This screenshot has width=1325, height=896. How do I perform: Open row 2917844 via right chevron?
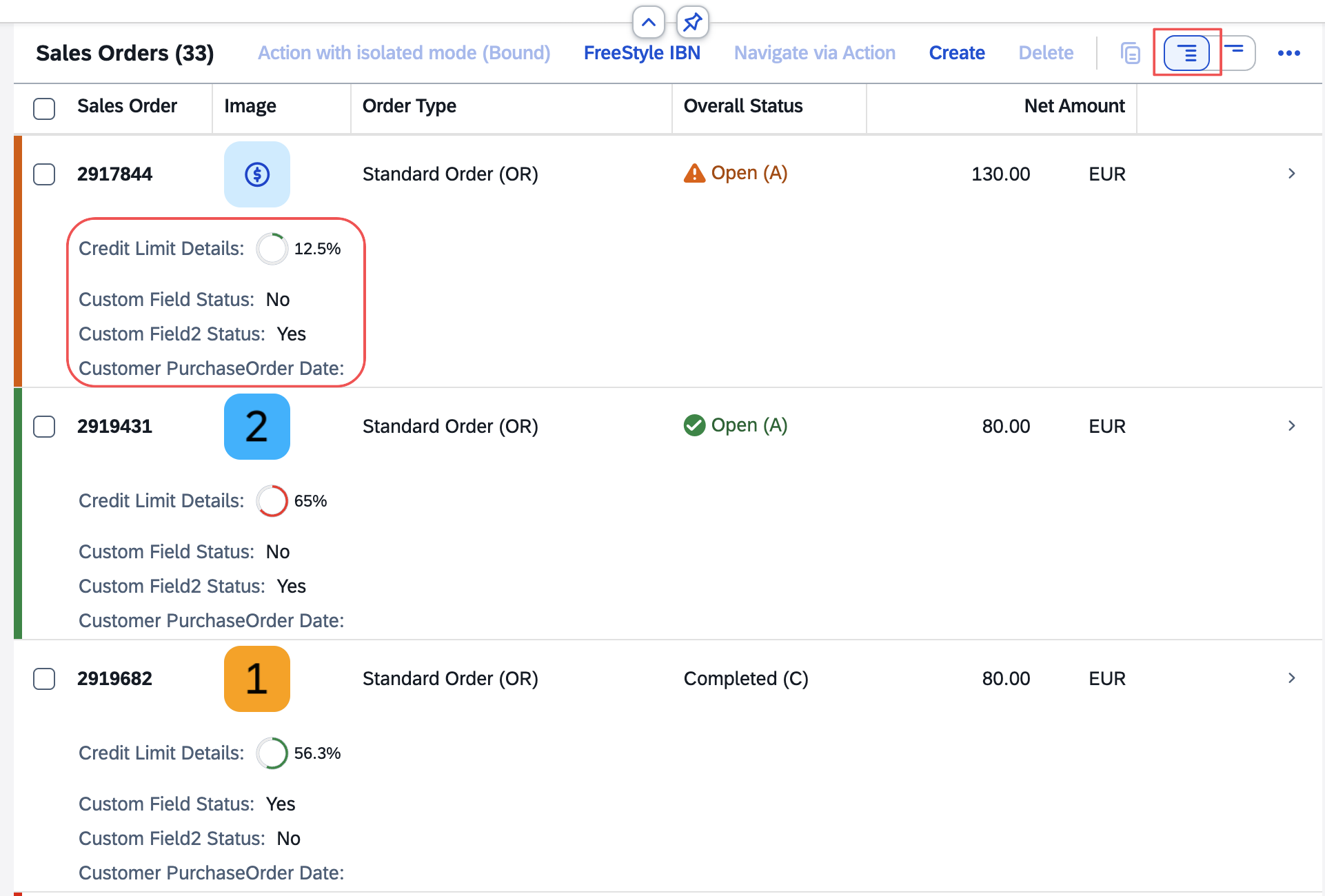pos(1291,174)
